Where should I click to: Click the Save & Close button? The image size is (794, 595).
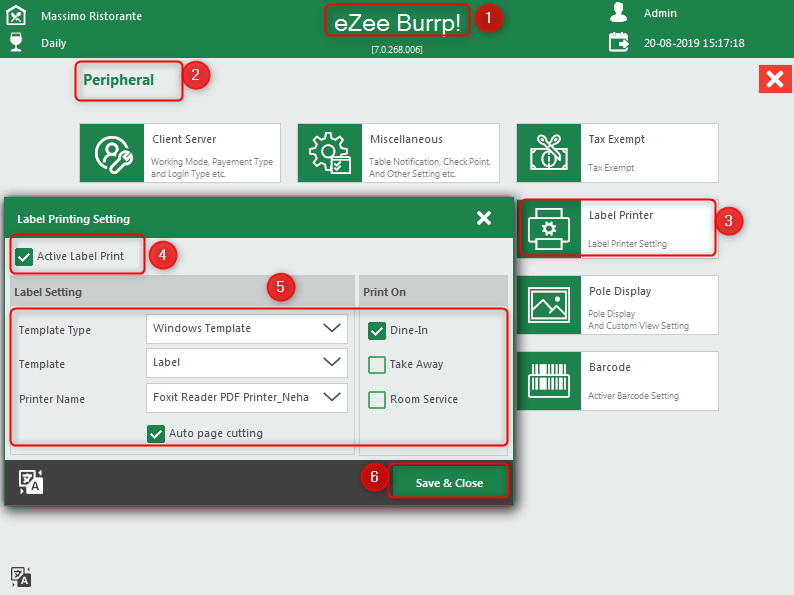click(449, 483)
